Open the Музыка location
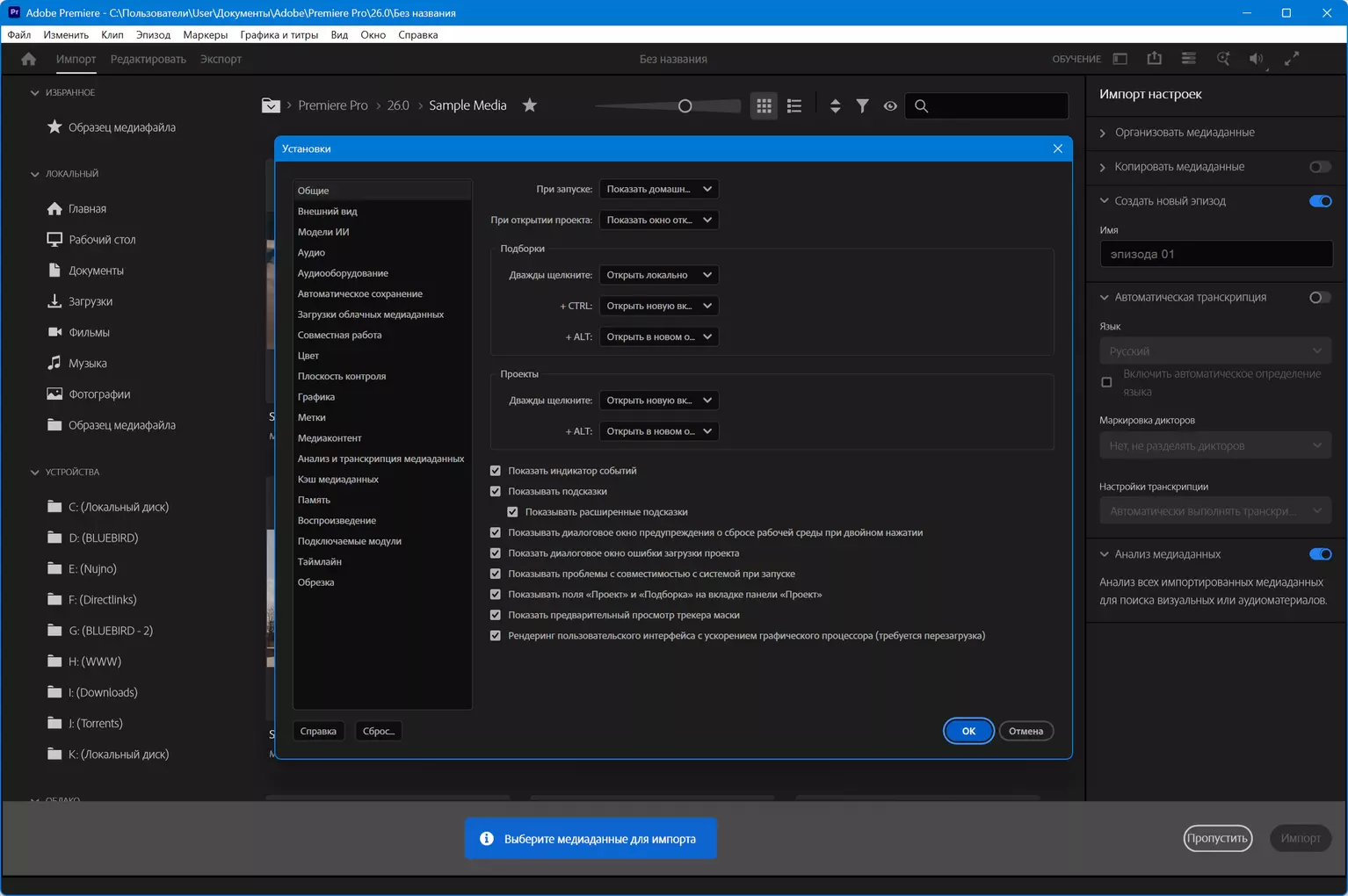 click(x=88, y=364)
